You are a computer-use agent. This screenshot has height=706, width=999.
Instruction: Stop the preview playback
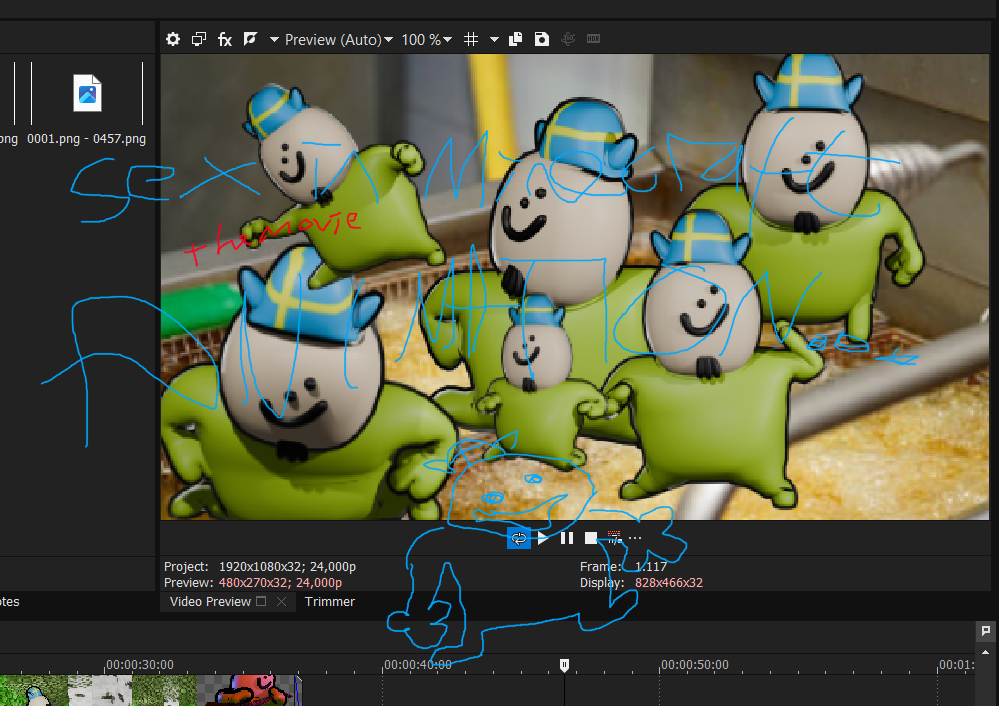(x=591, y=538)
